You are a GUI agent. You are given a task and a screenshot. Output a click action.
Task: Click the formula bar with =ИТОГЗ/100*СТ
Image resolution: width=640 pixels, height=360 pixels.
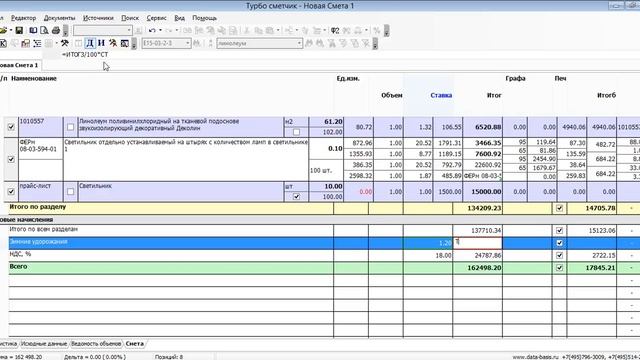85,54
